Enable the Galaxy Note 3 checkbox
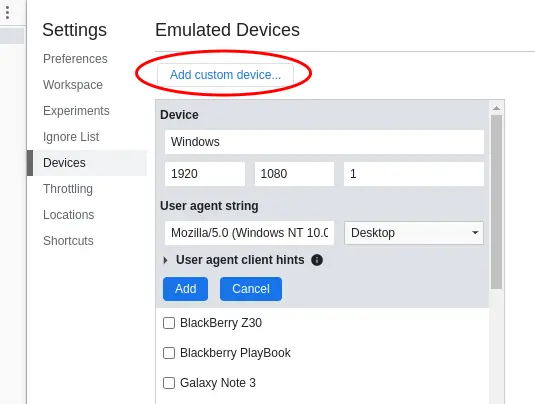Screen dimensions: 535x404 point(169,383)
